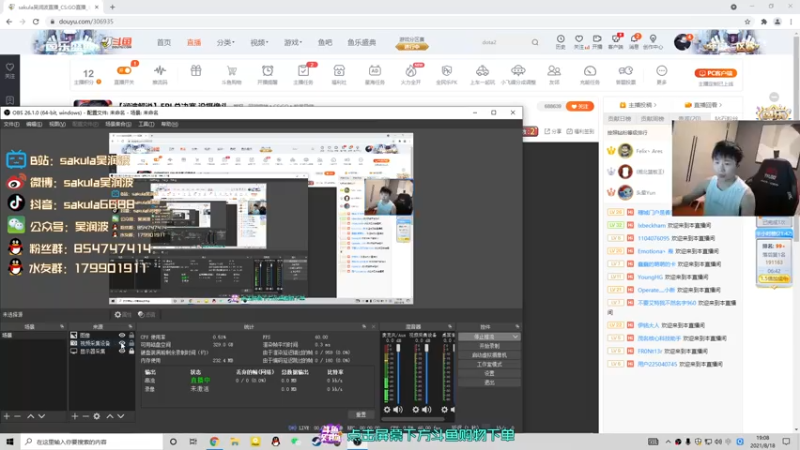The image size is (800, 450).
Task: Remove source with minus in OBS sources panel
Action: coord(85,416)
